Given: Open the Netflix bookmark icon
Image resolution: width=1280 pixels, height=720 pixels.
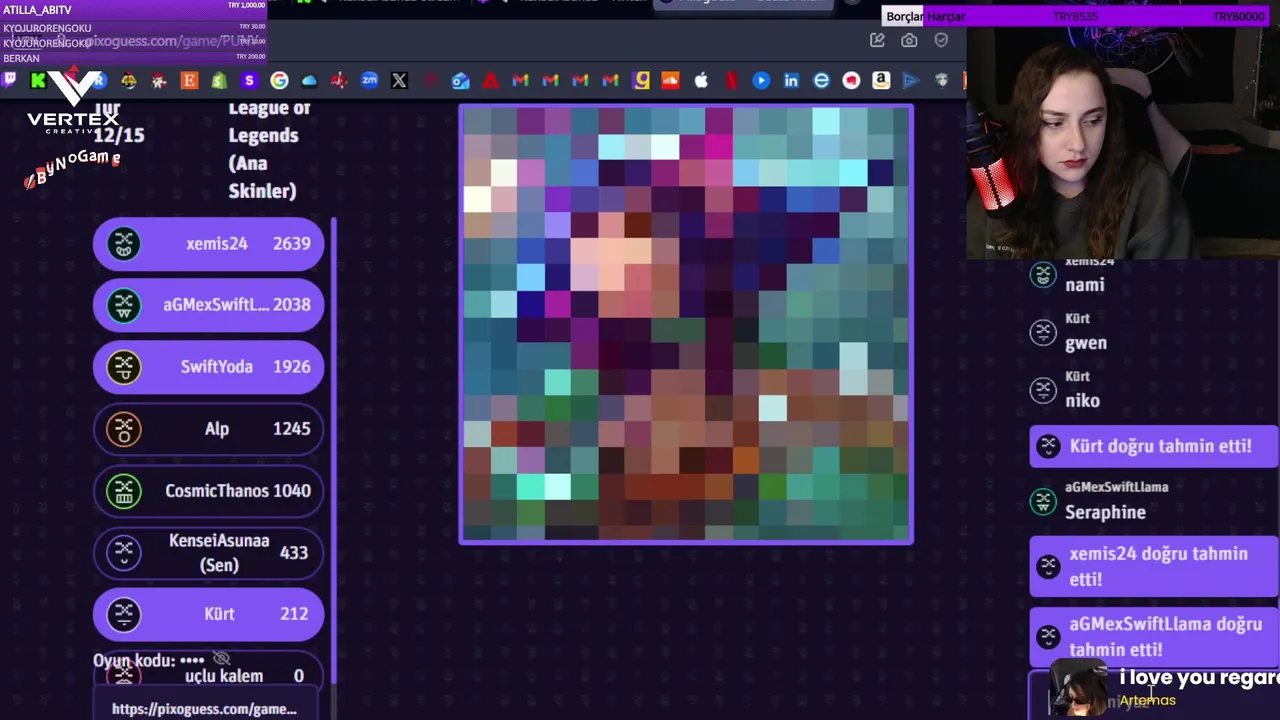Looking at the screenshot, I should coord(731,80).
